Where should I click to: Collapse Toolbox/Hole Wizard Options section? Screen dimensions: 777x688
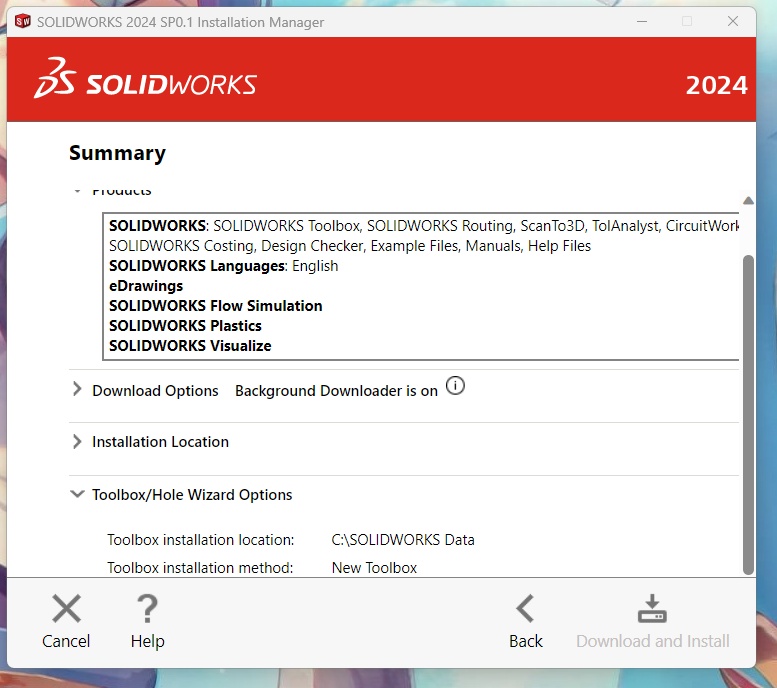(x=77, y=494)
